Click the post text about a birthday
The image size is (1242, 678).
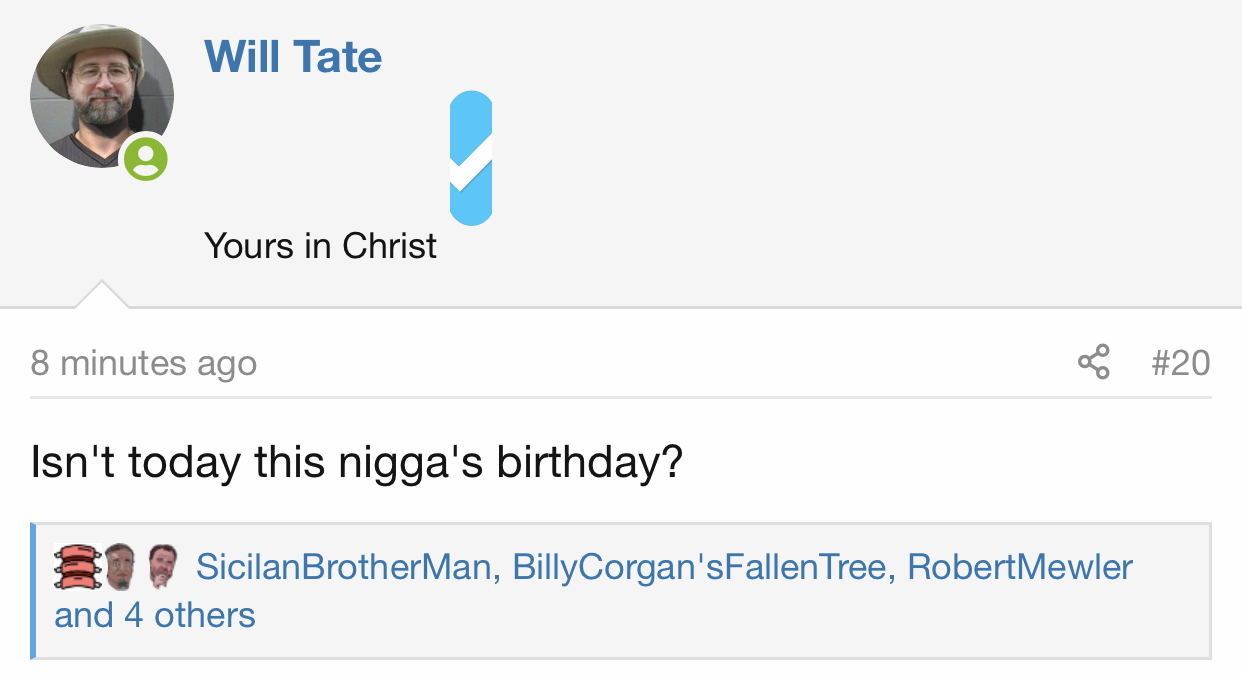click(x=357, y=463)
